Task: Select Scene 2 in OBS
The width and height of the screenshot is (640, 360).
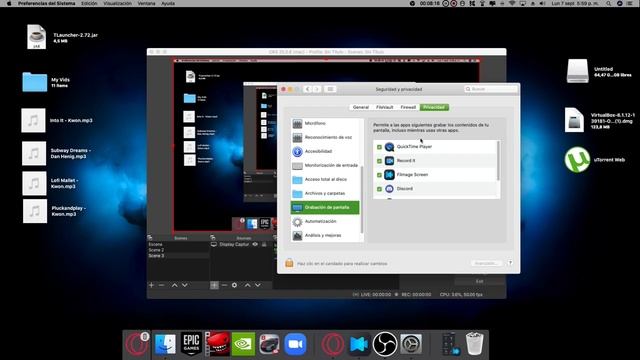Action: [178, 250]
